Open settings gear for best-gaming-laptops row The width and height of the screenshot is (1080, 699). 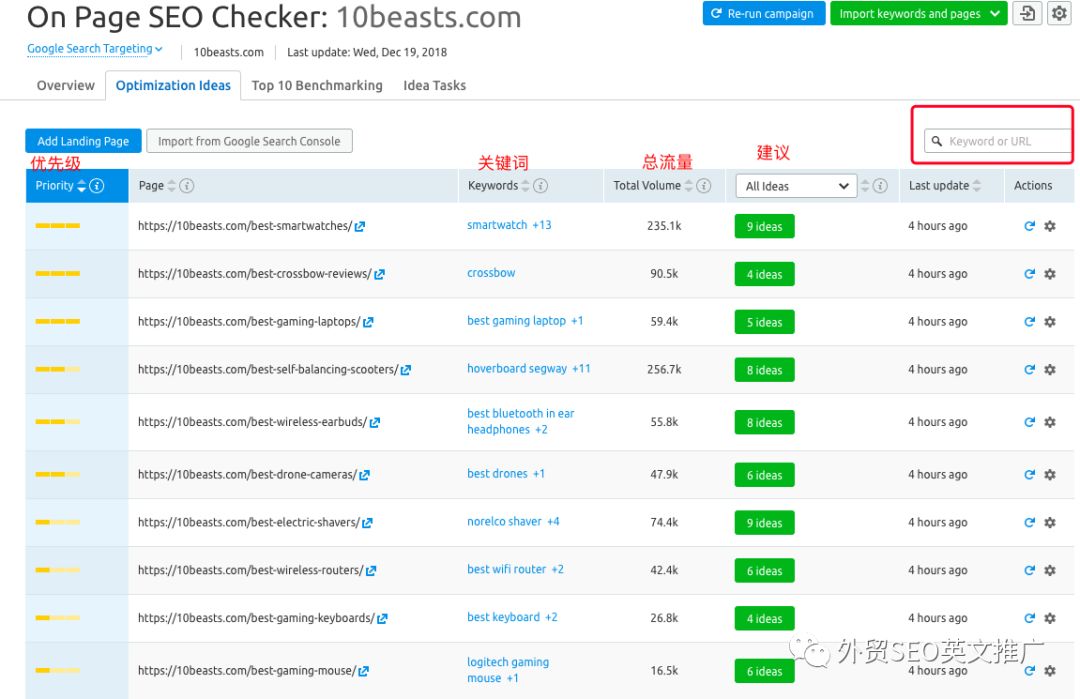coord(1050,322)
